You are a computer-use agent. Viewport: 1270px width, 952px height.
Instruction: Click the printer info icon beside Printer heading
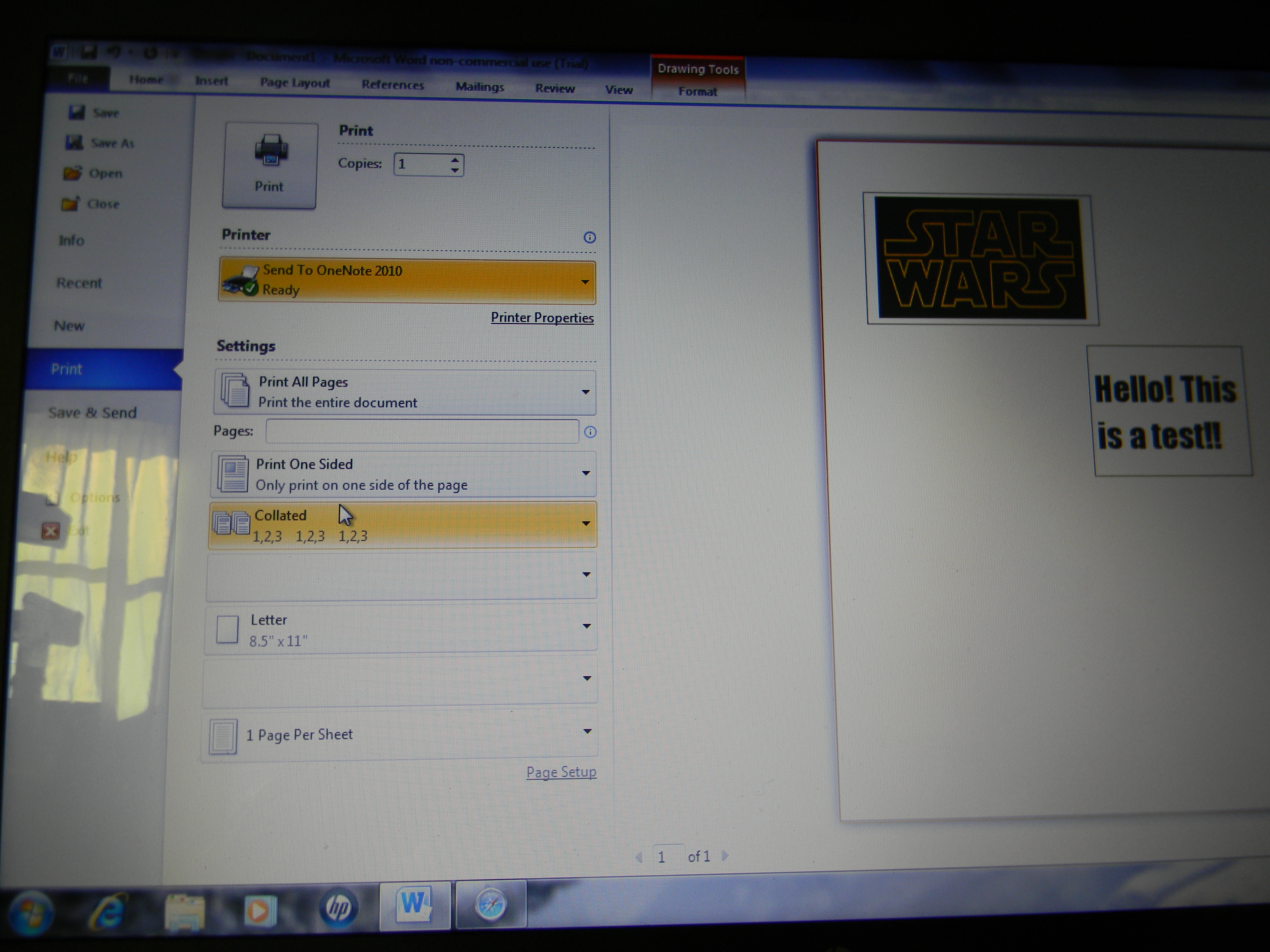(x=590, y=238)
